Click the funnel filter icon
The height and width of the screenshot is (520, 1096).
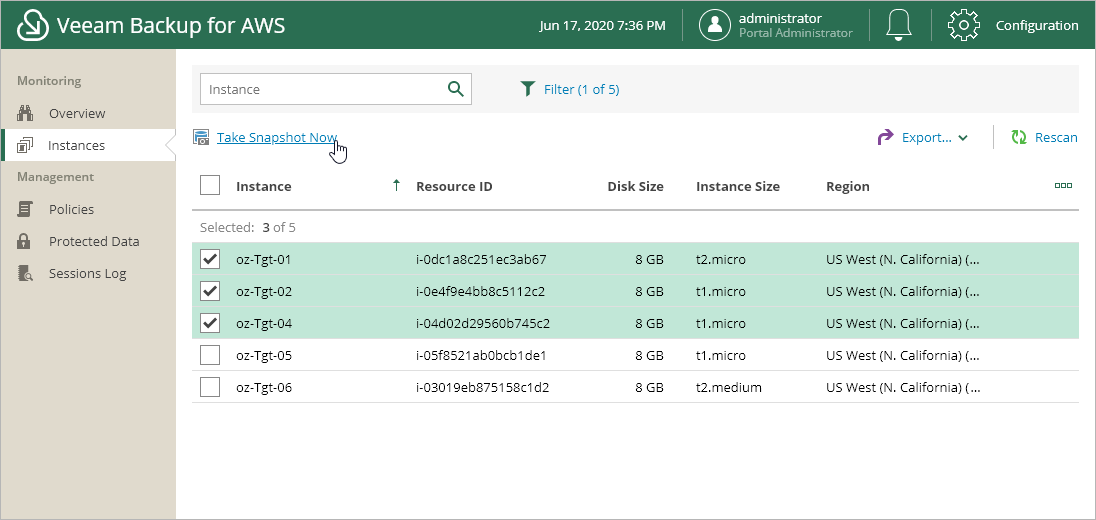click(527, 89)
